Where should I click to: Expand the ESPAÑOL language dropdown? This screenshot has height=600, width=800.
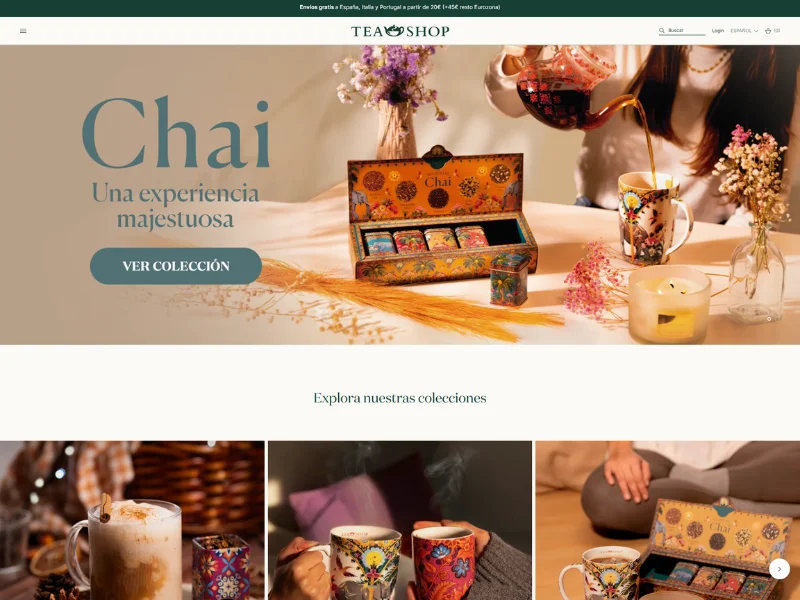point(744,31)
